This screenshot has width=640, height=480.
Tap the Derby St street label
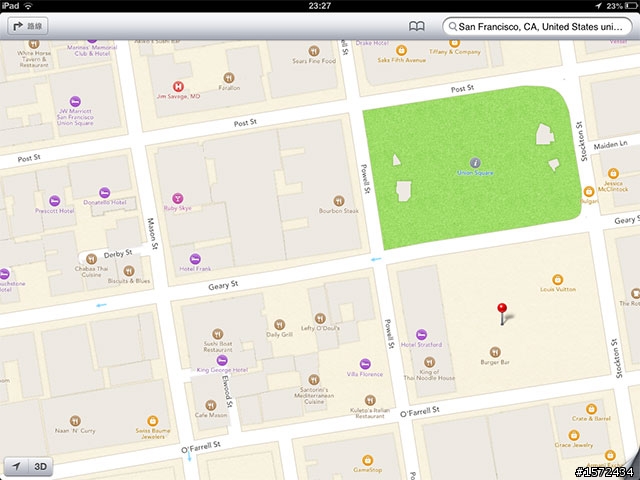[118, 254]
